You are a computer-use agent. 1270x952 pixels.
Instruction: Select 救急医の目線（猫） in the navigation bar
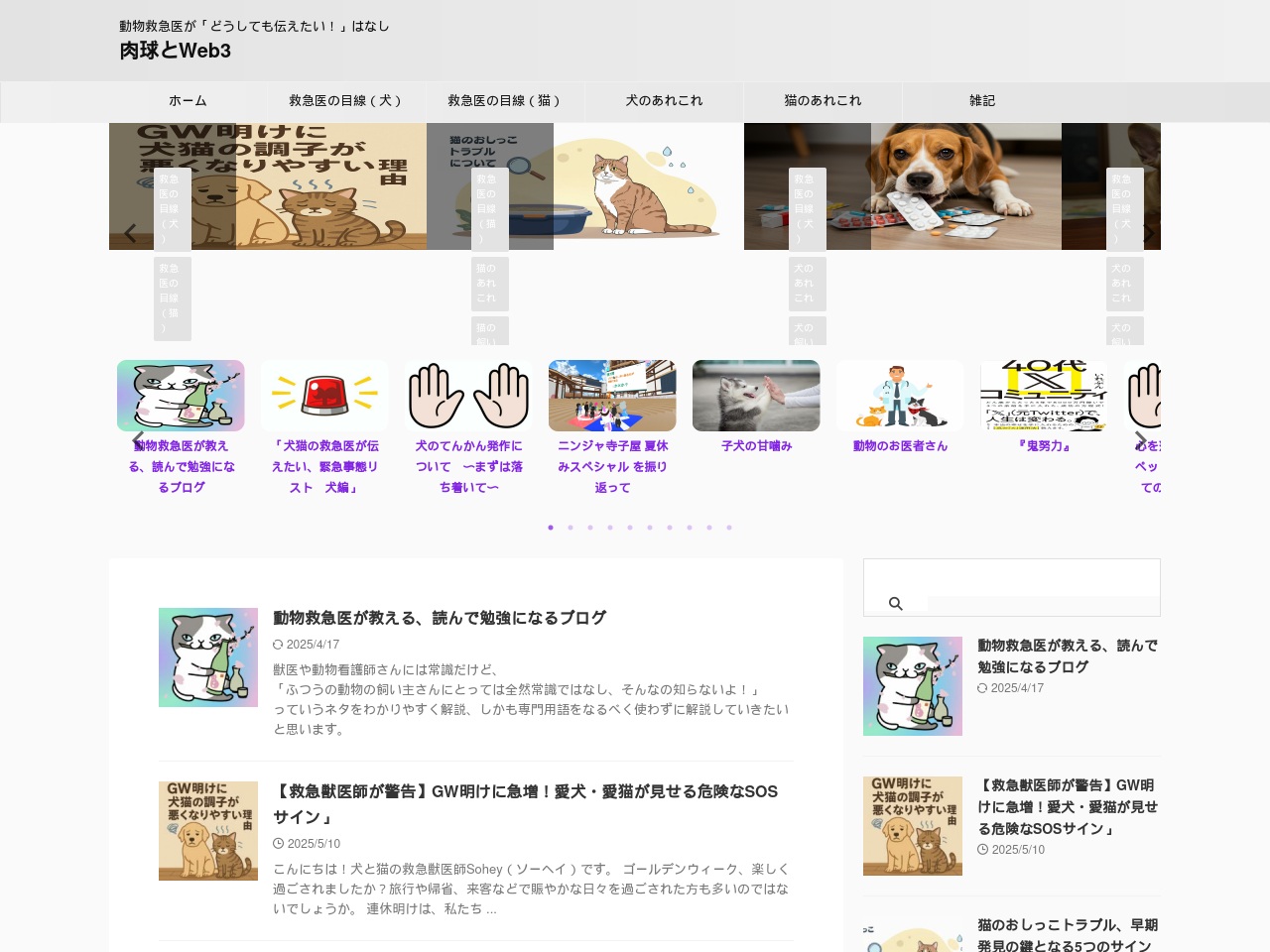[x=505, y=101]
